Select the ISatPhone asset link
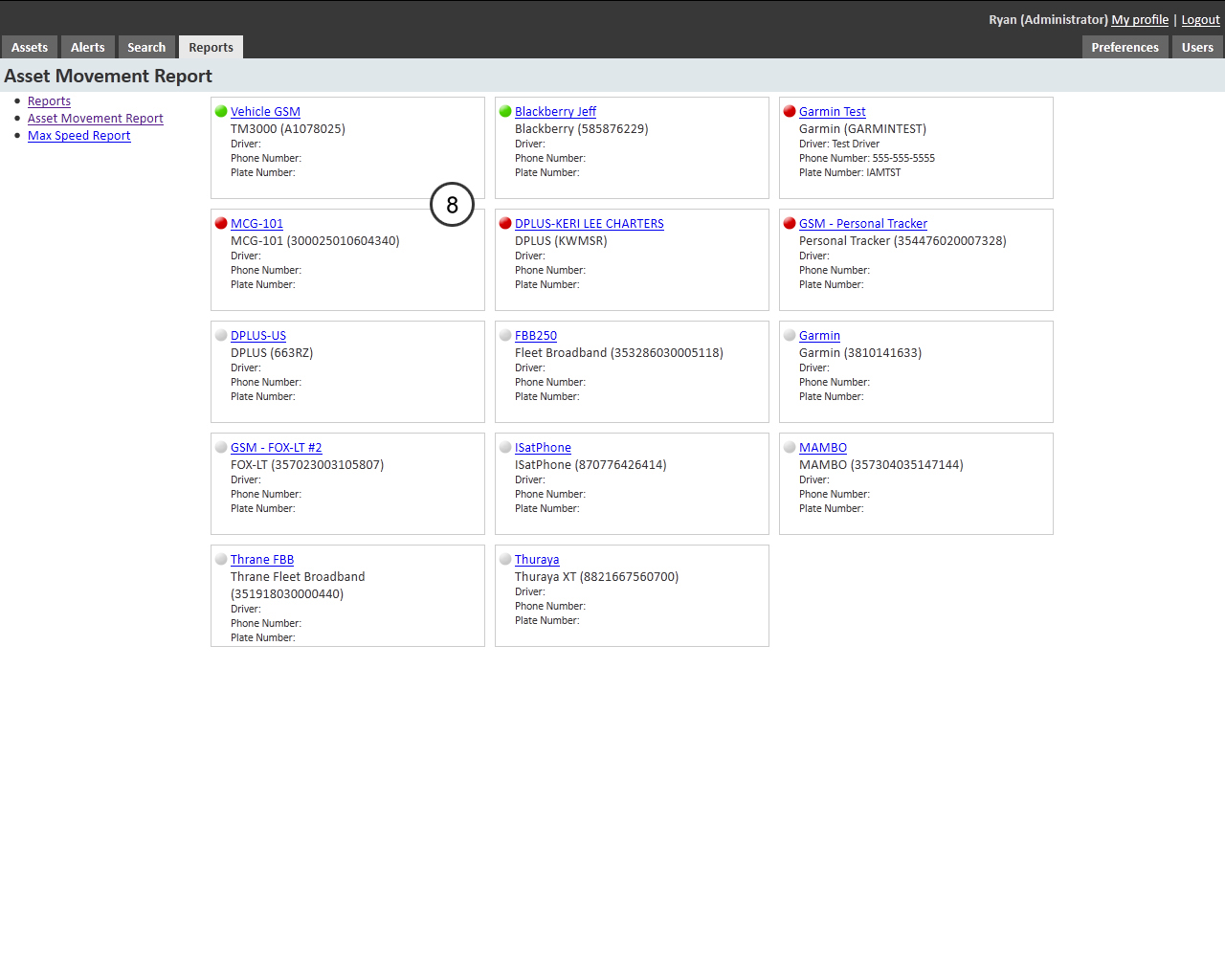This screenshot has height=980, width=1225. (x=543, y=448)
